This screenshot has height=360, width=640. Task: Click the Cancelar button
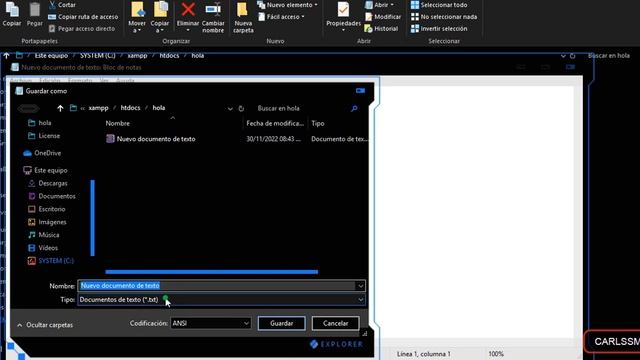coord(336,323)
